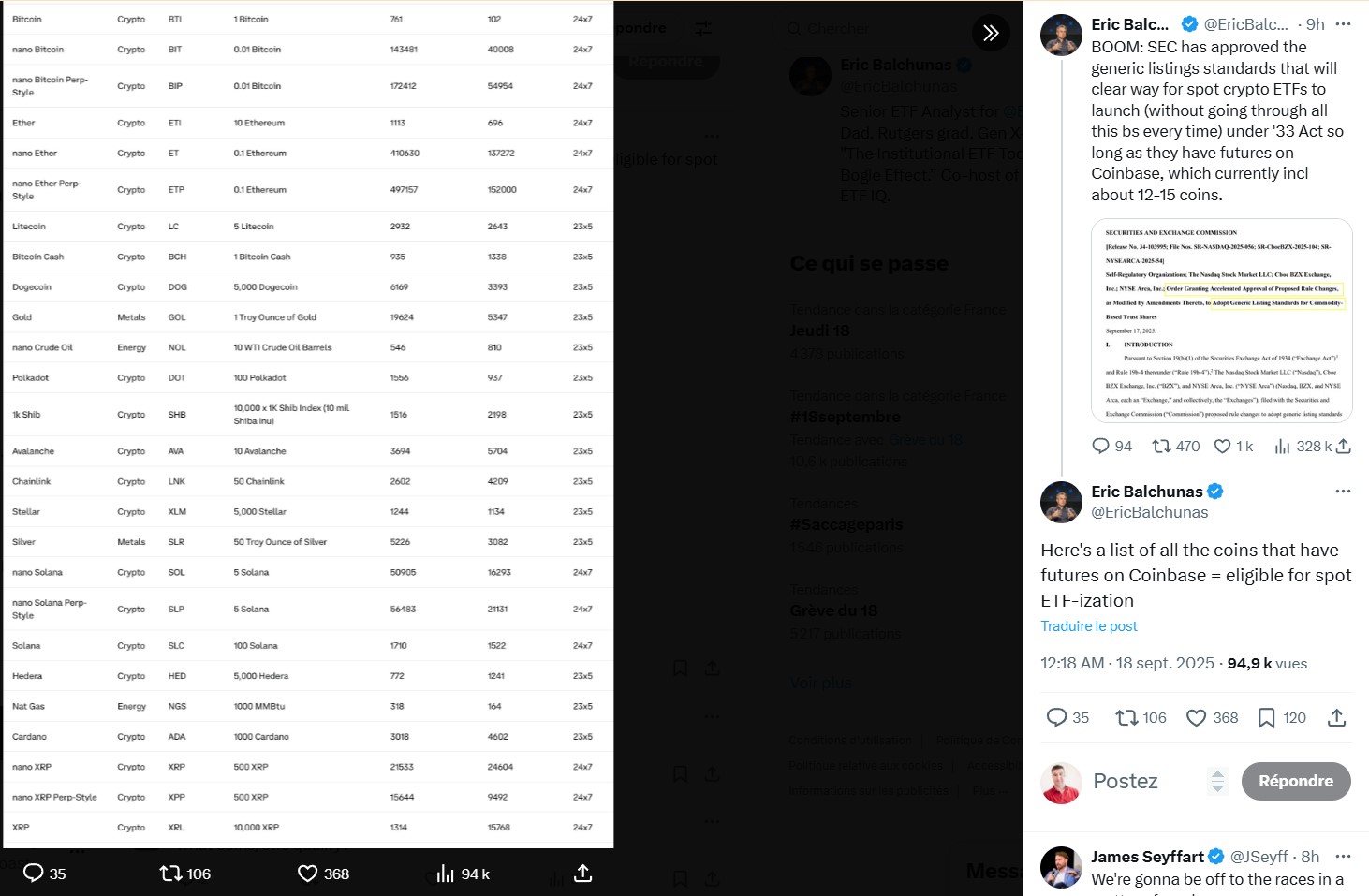Bookmark the coins list tweet showing 120
Screen dimensions: 1369x896
[x=1282, y=718]
